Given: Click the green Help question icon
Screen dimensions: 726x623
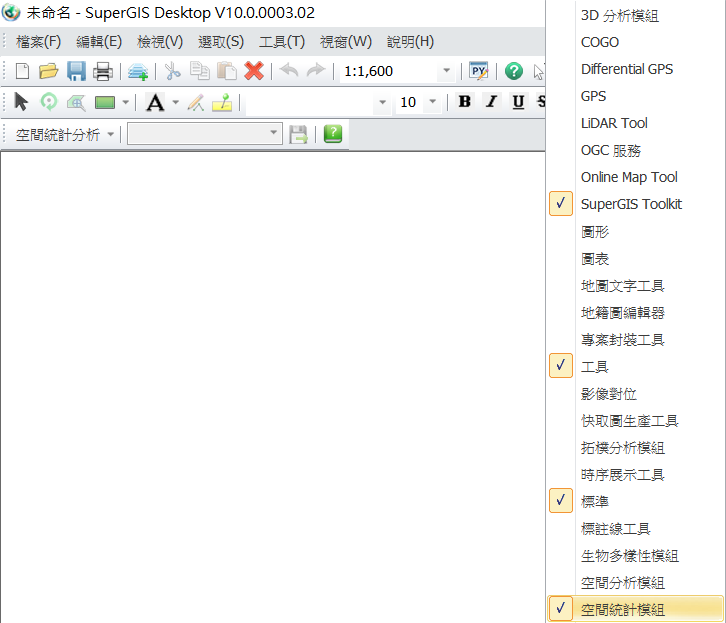Looking at the screenshot, I should pyautogui.click(x=513, y=71).
